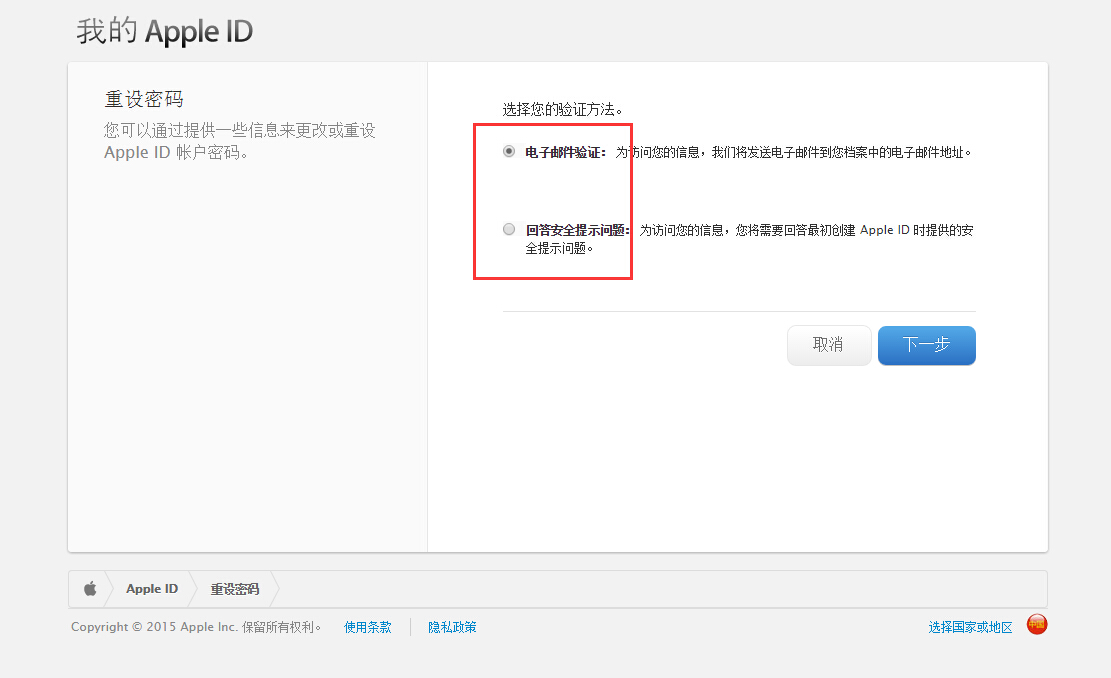Open the 隐私政策 link
Viewport: 1111px width, 678px height.
[452, 627]
